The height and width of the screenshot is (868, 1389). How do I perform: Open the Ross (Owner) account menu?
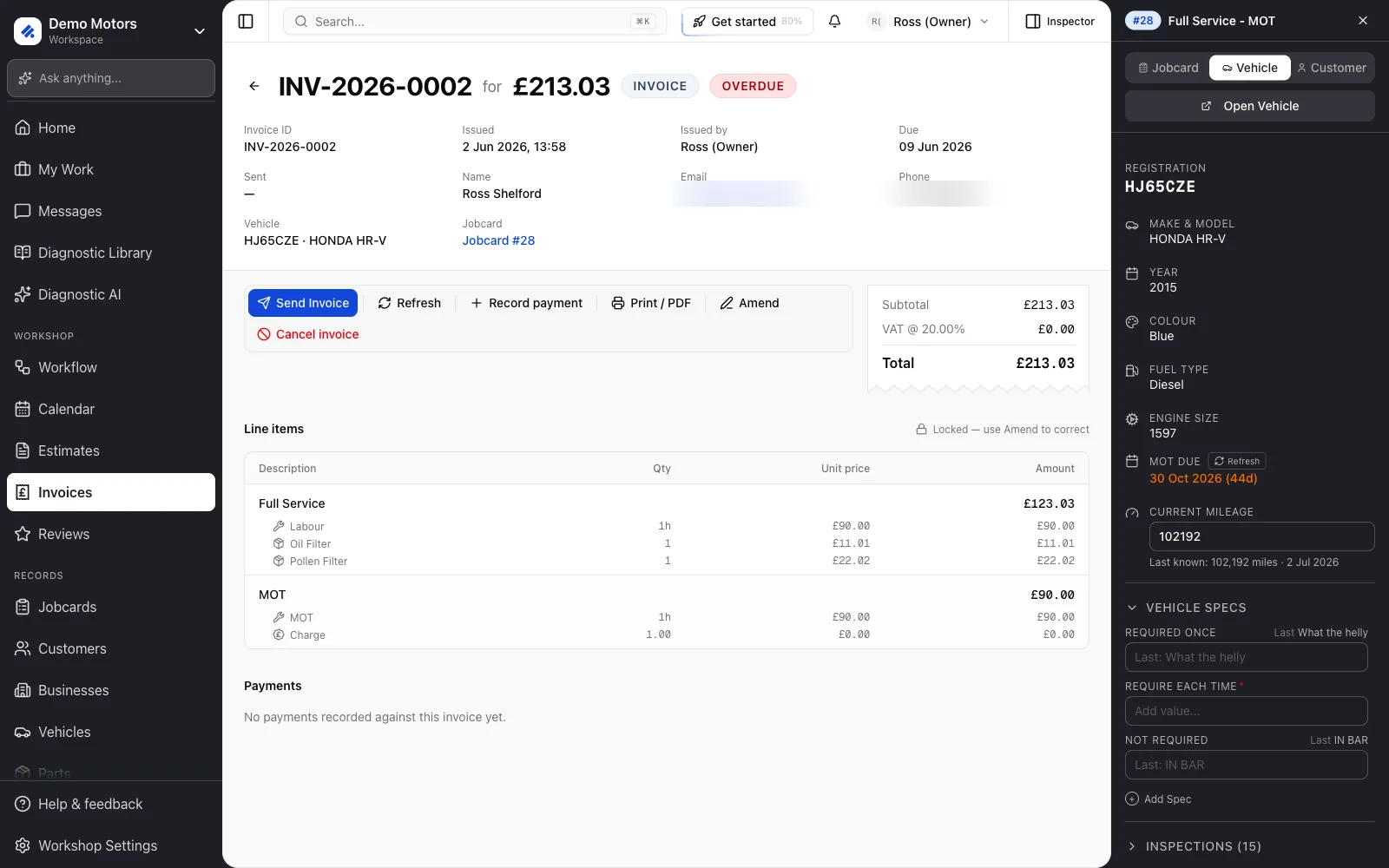pos(930,21)
